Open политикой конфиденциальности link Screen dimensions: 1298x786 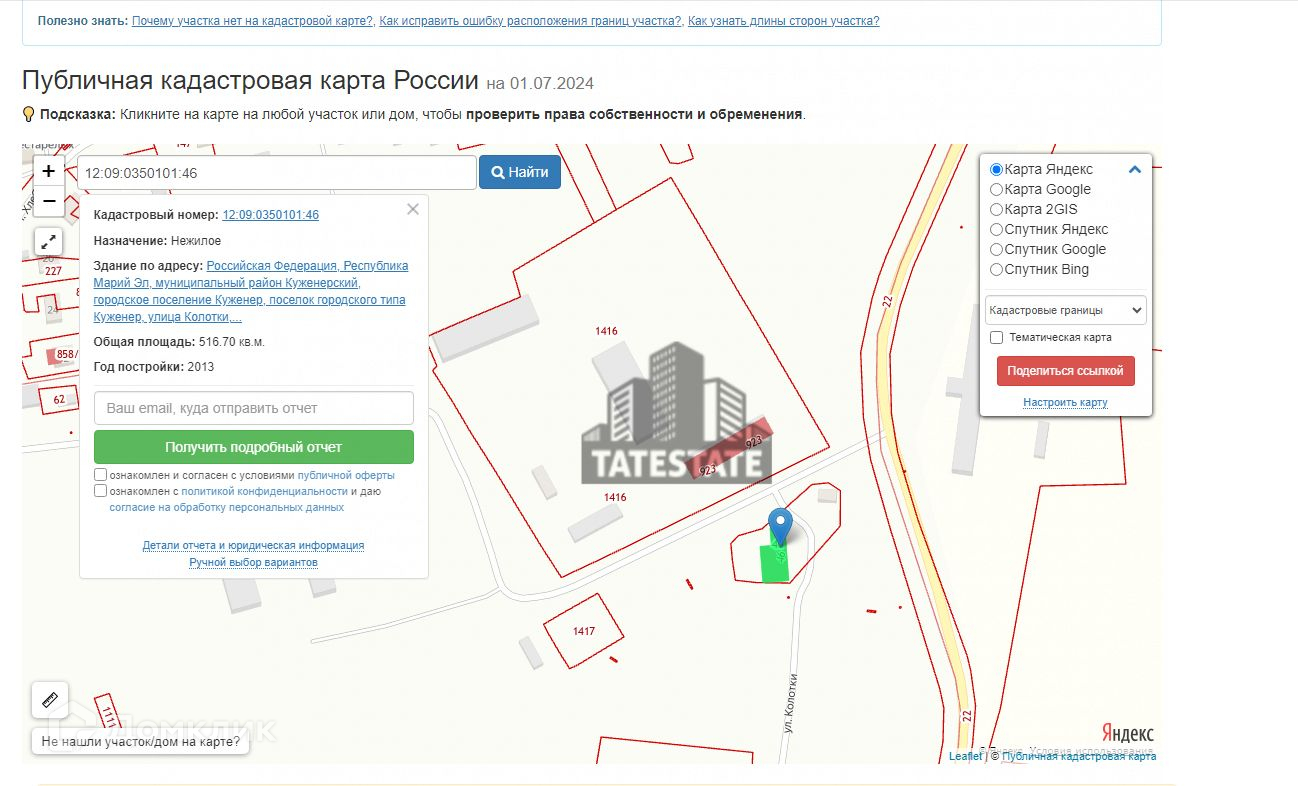click(x=265, y=491)
